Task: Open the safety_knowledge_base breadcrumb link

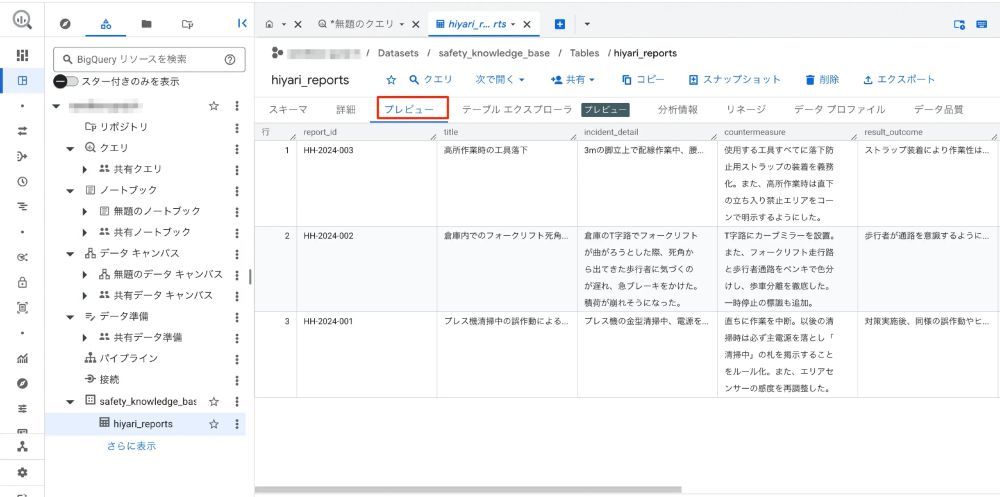Action: pos(494,53)
